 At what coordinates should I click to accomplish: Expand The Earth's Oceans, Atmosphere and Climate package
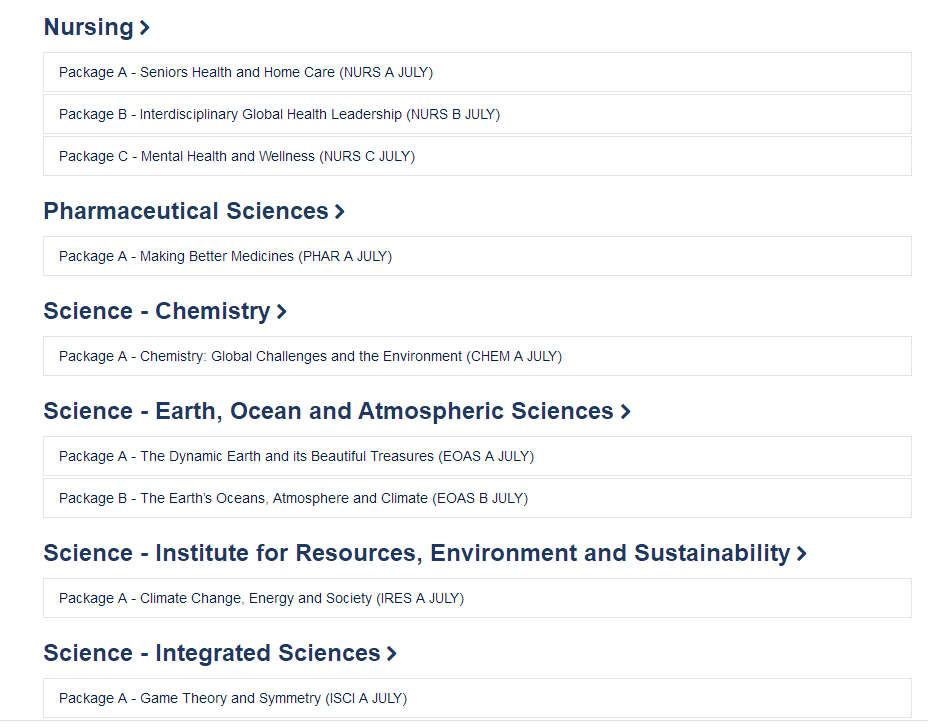click(477, 498)
